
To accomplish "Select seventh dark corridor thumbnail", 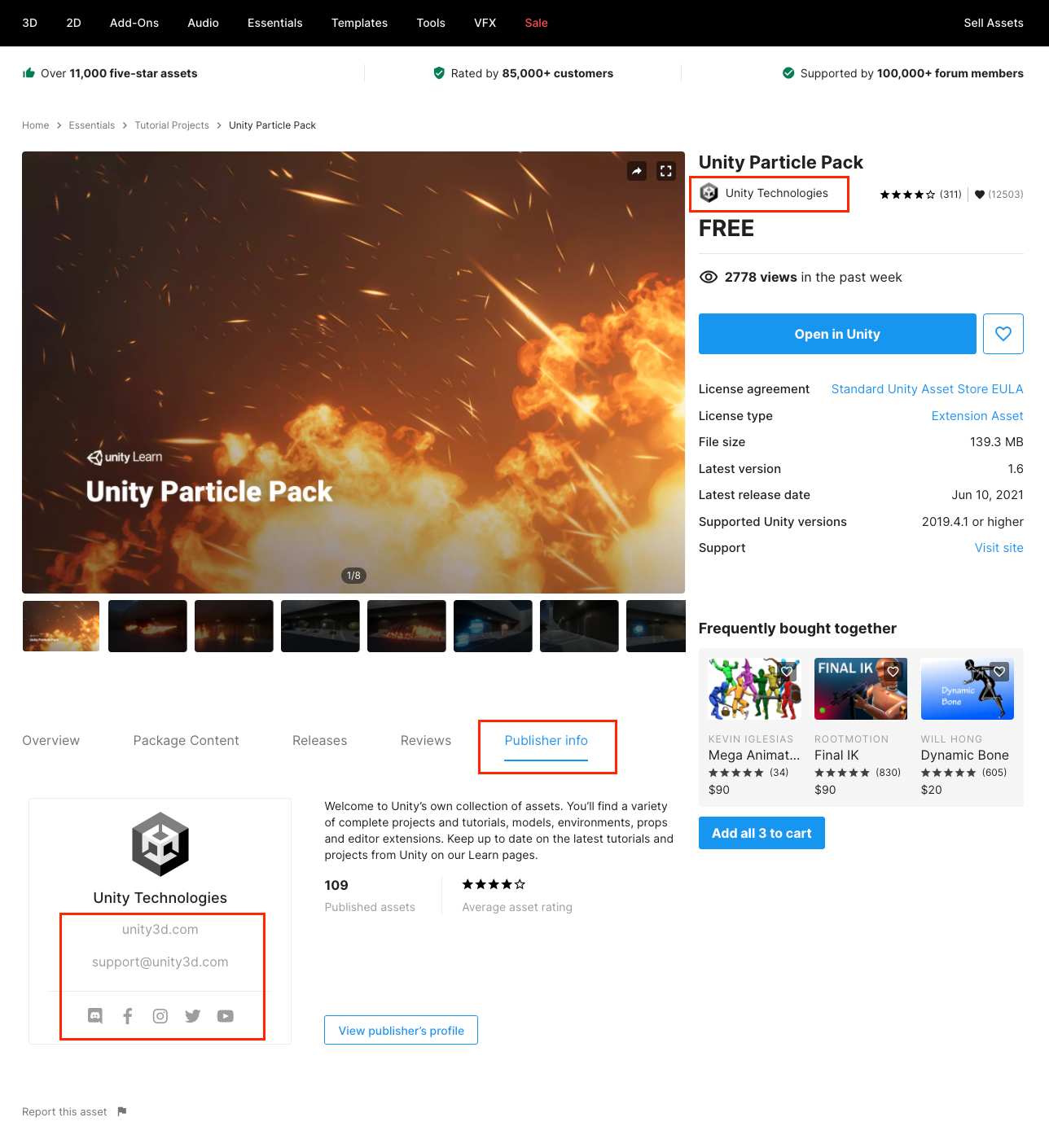I will 579,626.
